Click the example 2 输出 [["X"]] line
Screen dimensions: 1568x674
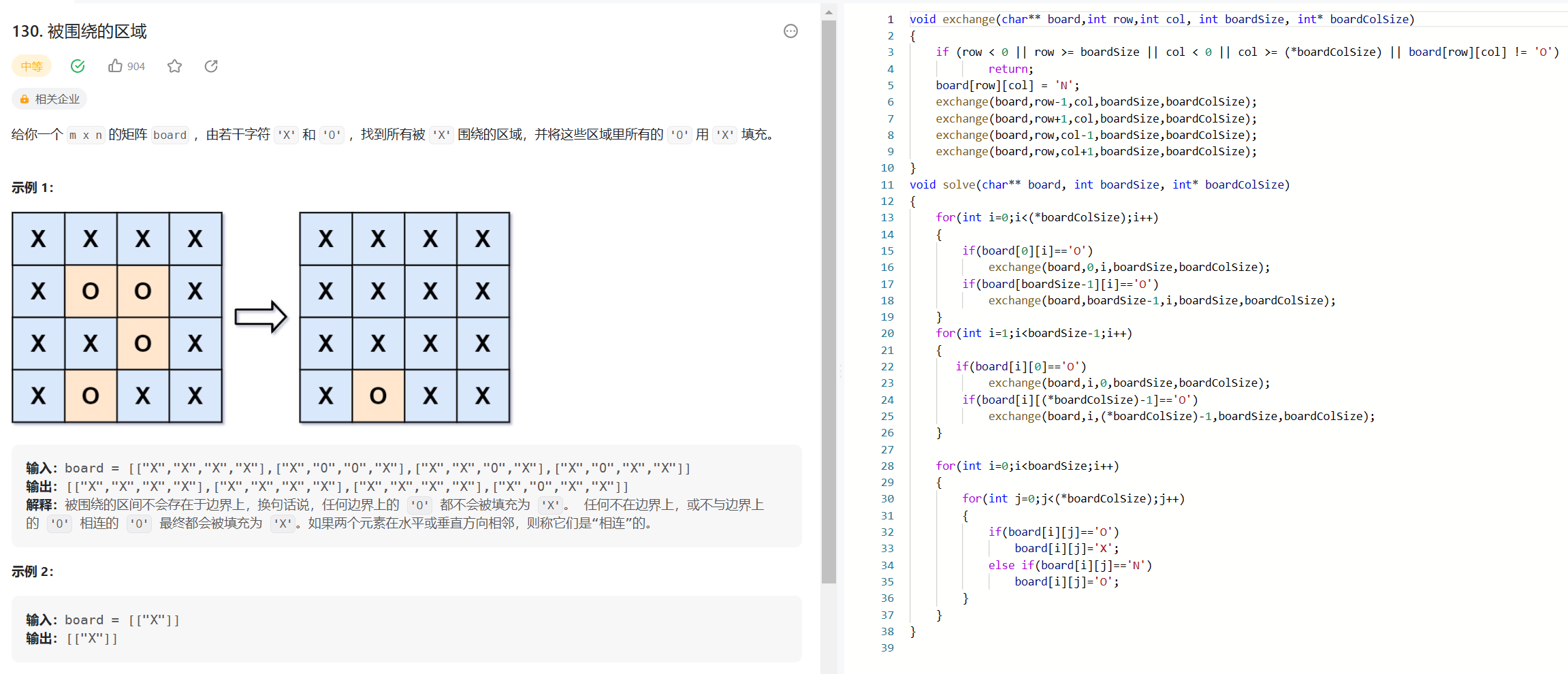[72, 639]
